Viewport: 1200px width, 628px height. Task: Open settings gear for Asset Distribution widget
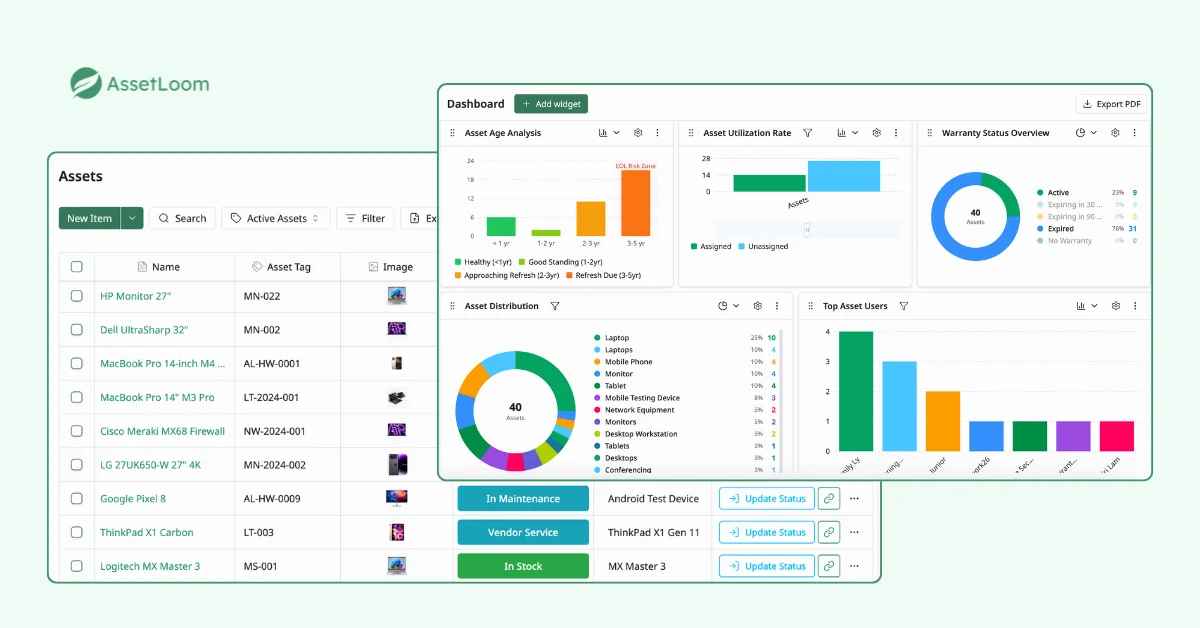point(758,306)
